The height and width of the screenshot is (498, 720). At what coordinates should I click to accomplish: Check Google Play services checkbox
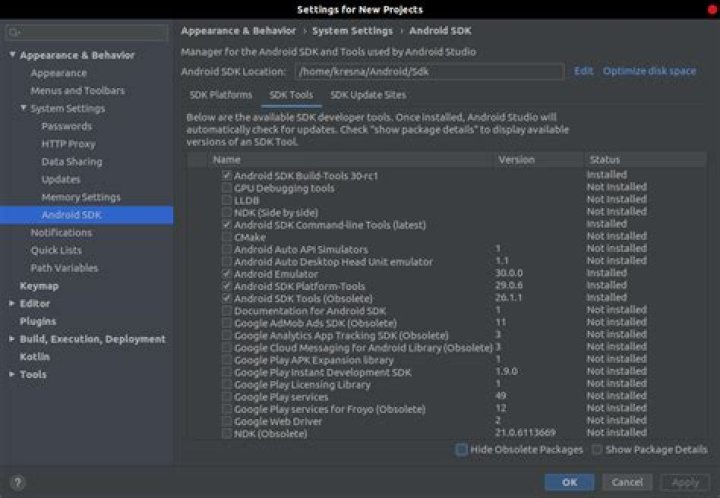tap(226, 397)
